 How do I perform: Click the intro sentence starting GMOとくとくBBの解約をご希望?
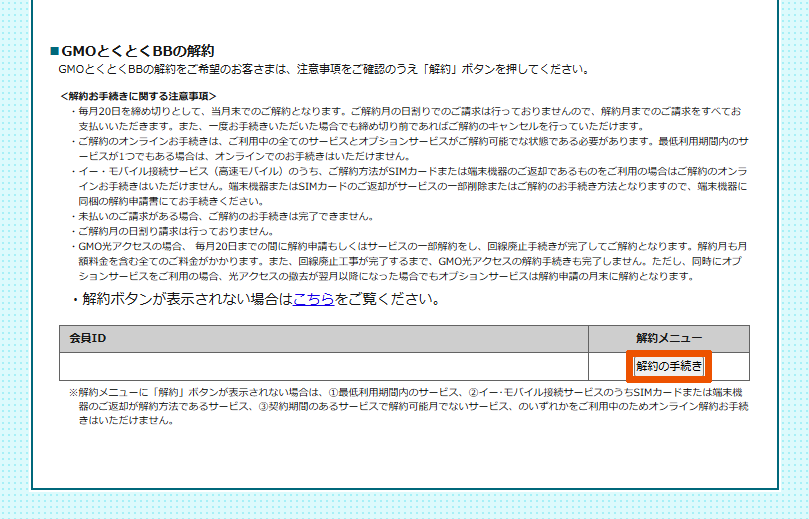click(x=320, y=70)
